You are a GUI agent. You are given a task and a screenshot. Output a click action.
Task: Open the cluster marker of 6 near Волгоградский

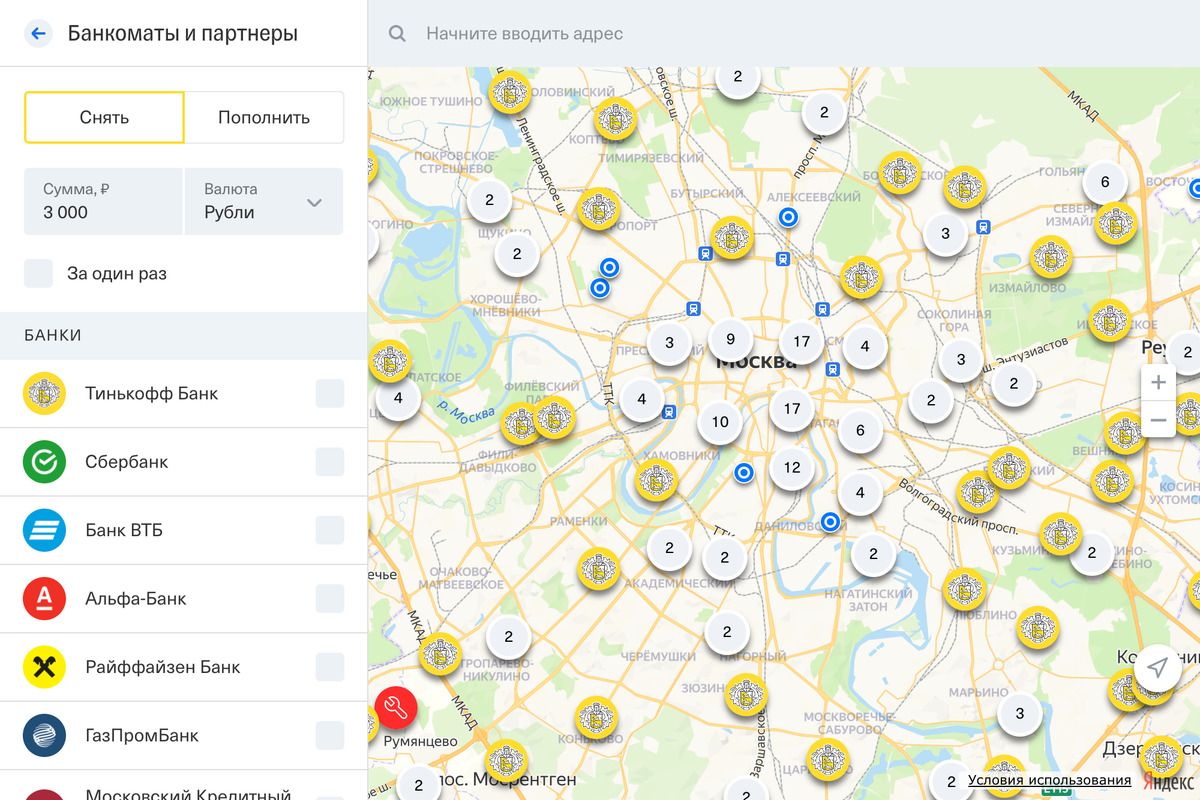tap(860, 431)
